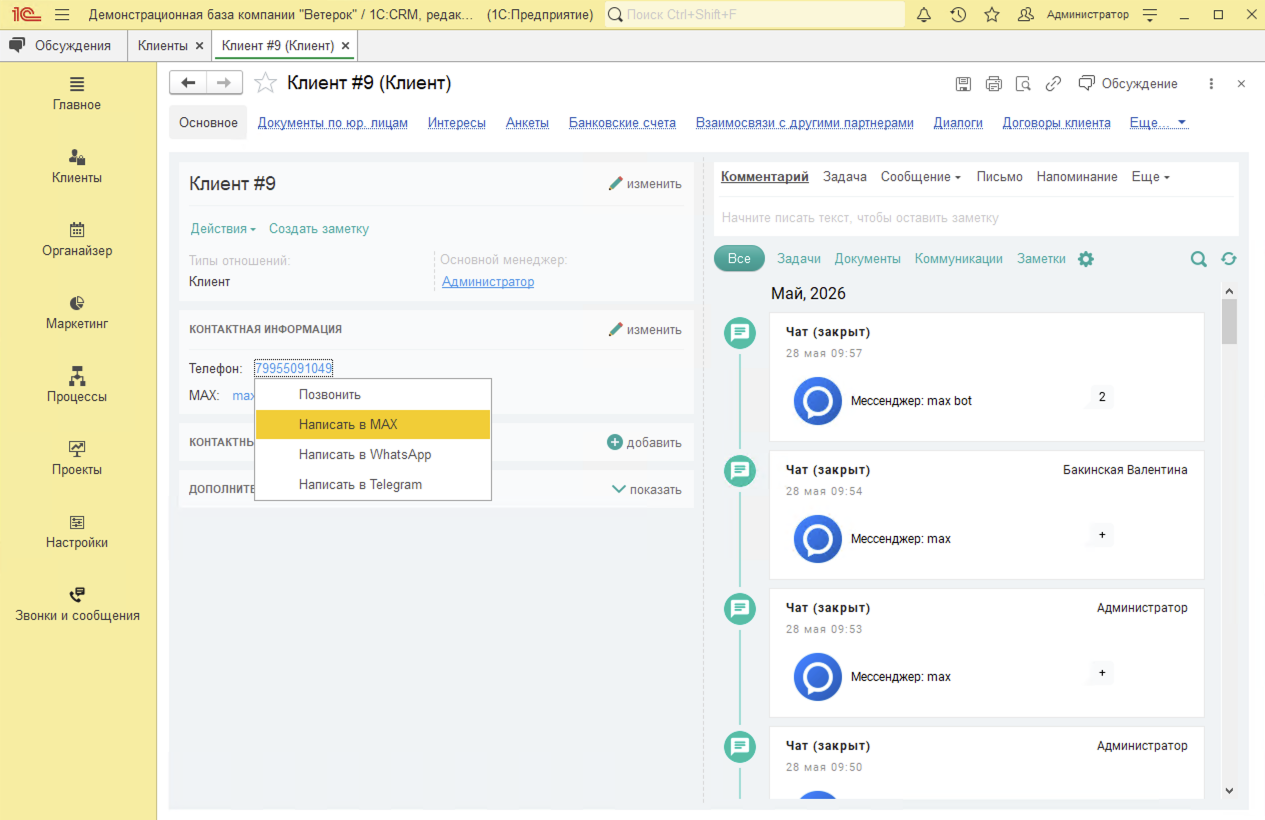Open the Договоры клиента tab
This screenshot has width=1265, height=820.
coord(1056,123)
